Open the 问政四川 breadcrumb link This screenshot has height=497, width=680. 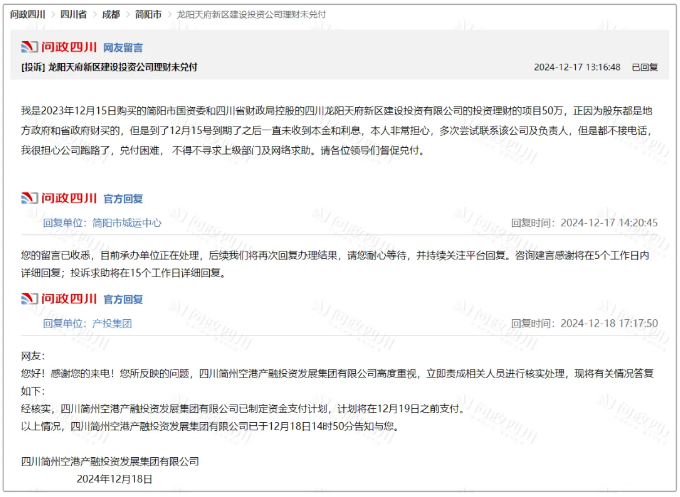(x=28, y=14)
